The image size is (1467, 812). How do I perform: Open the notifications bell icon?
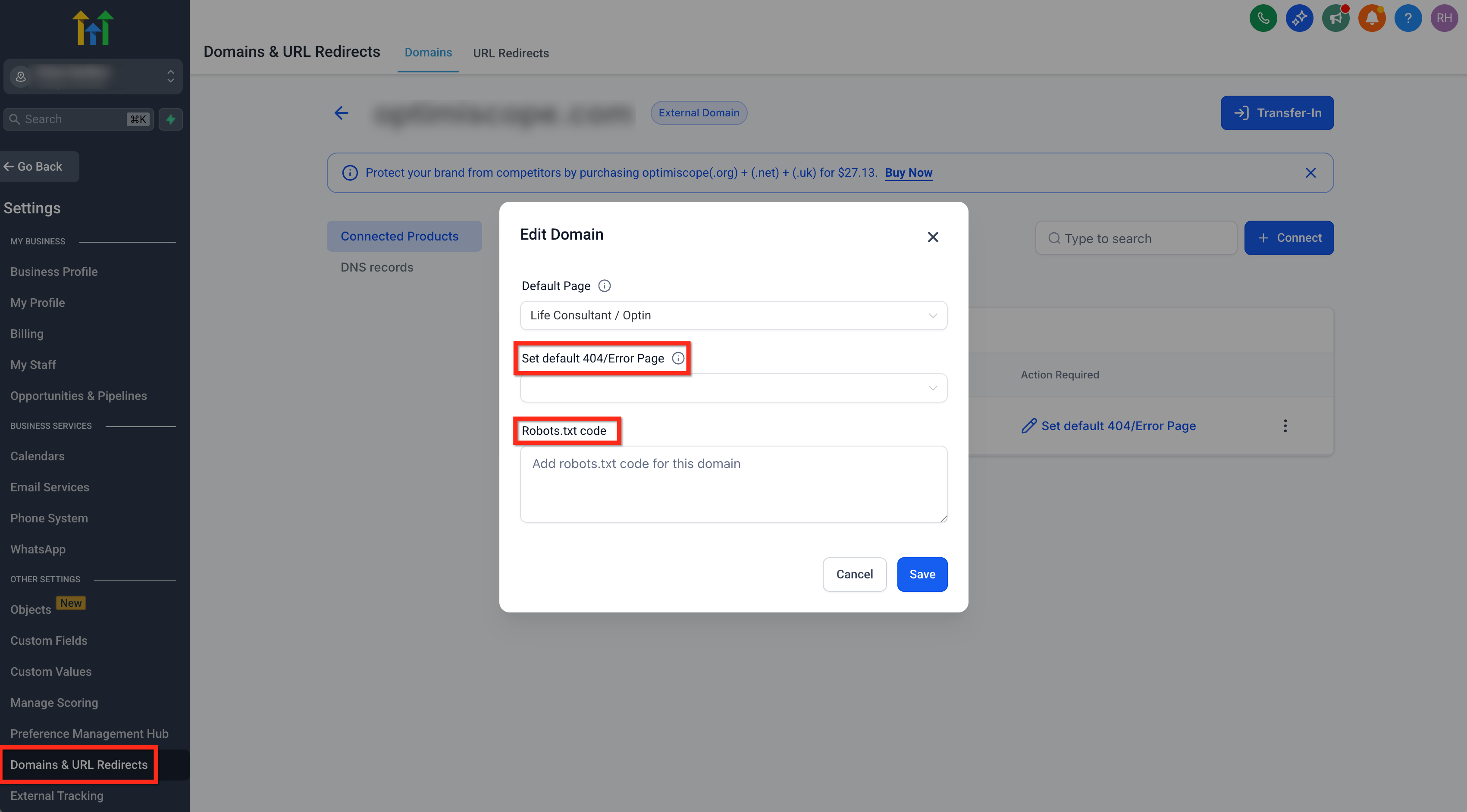pos(1371,18)
